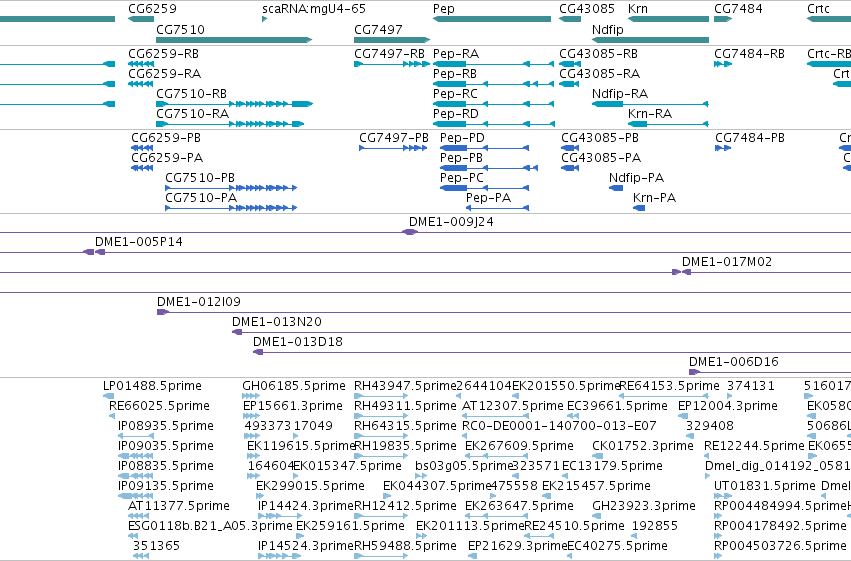Click the Pep-PD protein label
Image resolution: width=851 pixels, height=561 pixels.
462,138
